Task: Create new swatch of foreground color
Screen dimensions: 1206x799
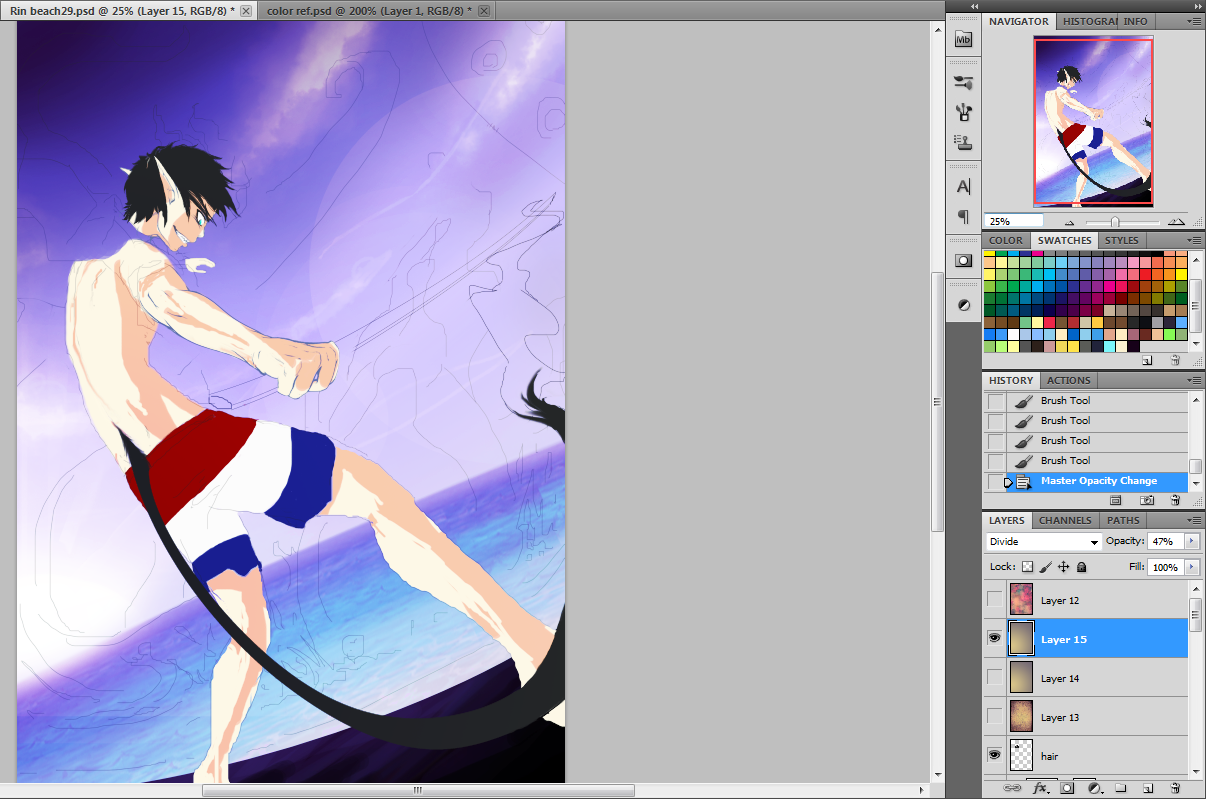Action: pyautogui.click(x=1147, y=360)
